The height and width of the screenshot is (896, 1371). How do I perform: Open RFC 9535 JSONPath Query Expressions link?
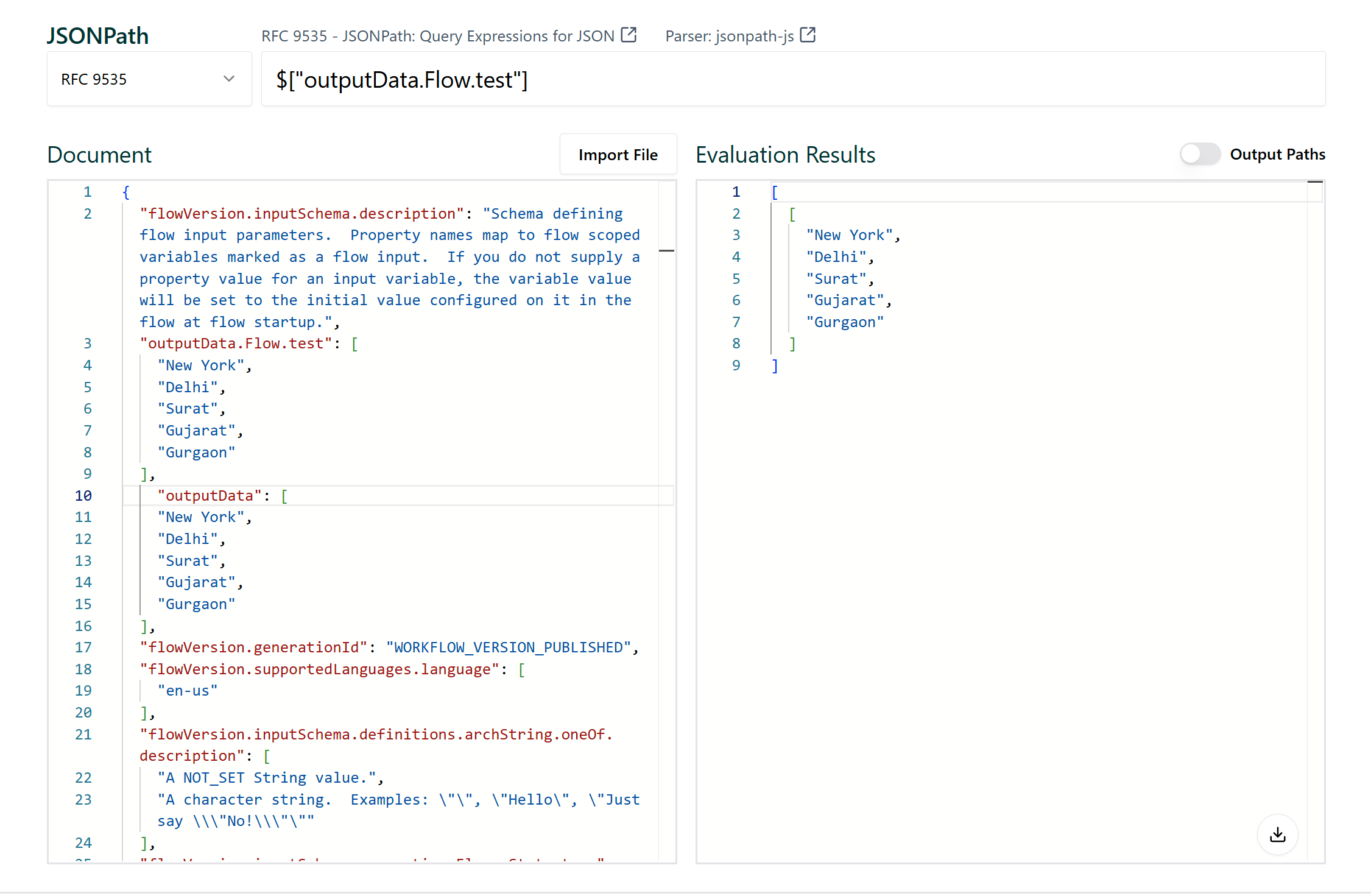pos(437,36)
